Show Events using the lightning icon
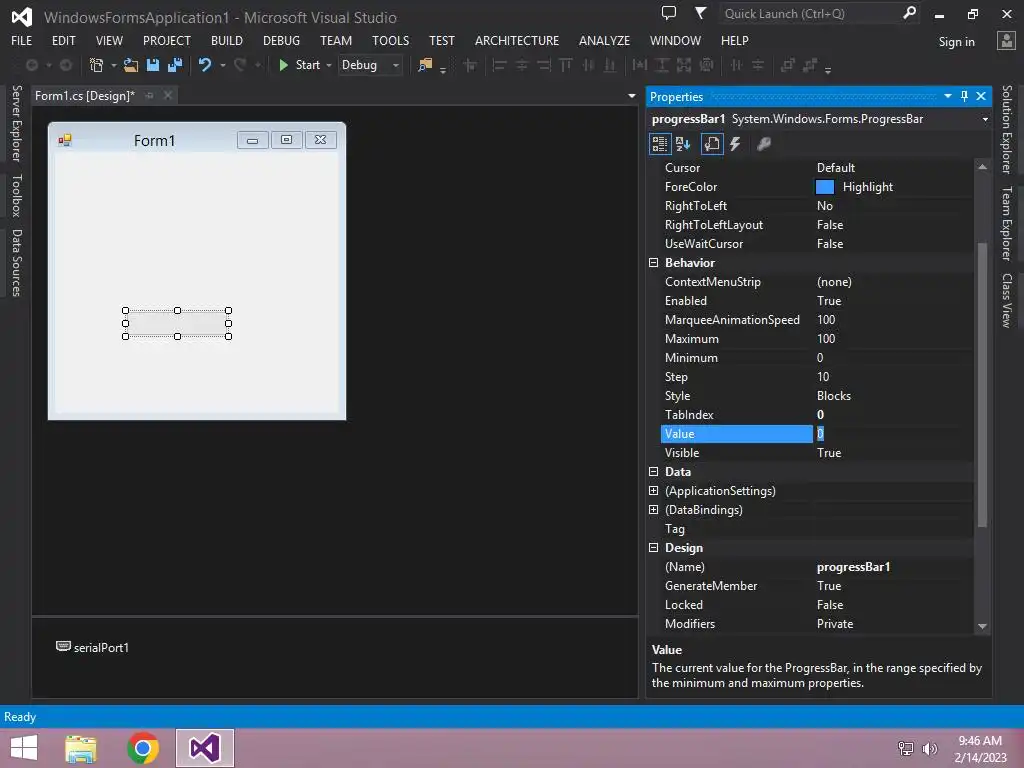1024x768 pixels. tap(735, 144)
